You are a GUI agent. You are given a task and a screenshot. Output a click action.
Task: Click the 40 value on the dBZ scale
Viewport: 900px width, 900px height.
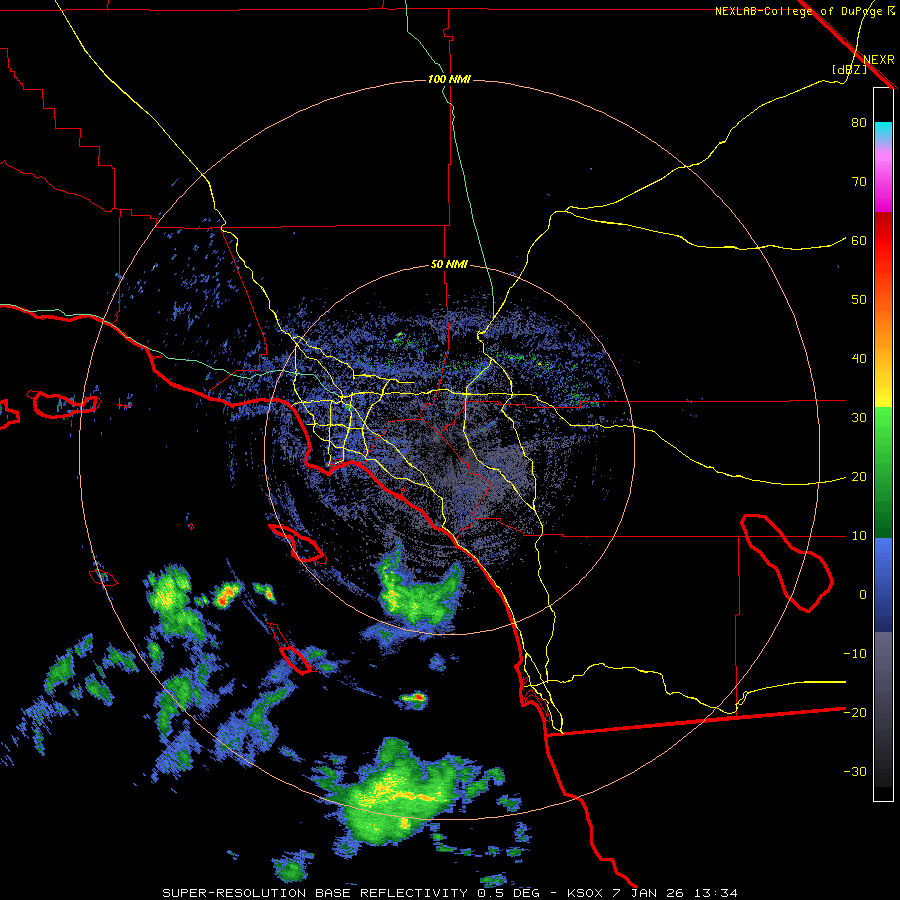(859, 359)
